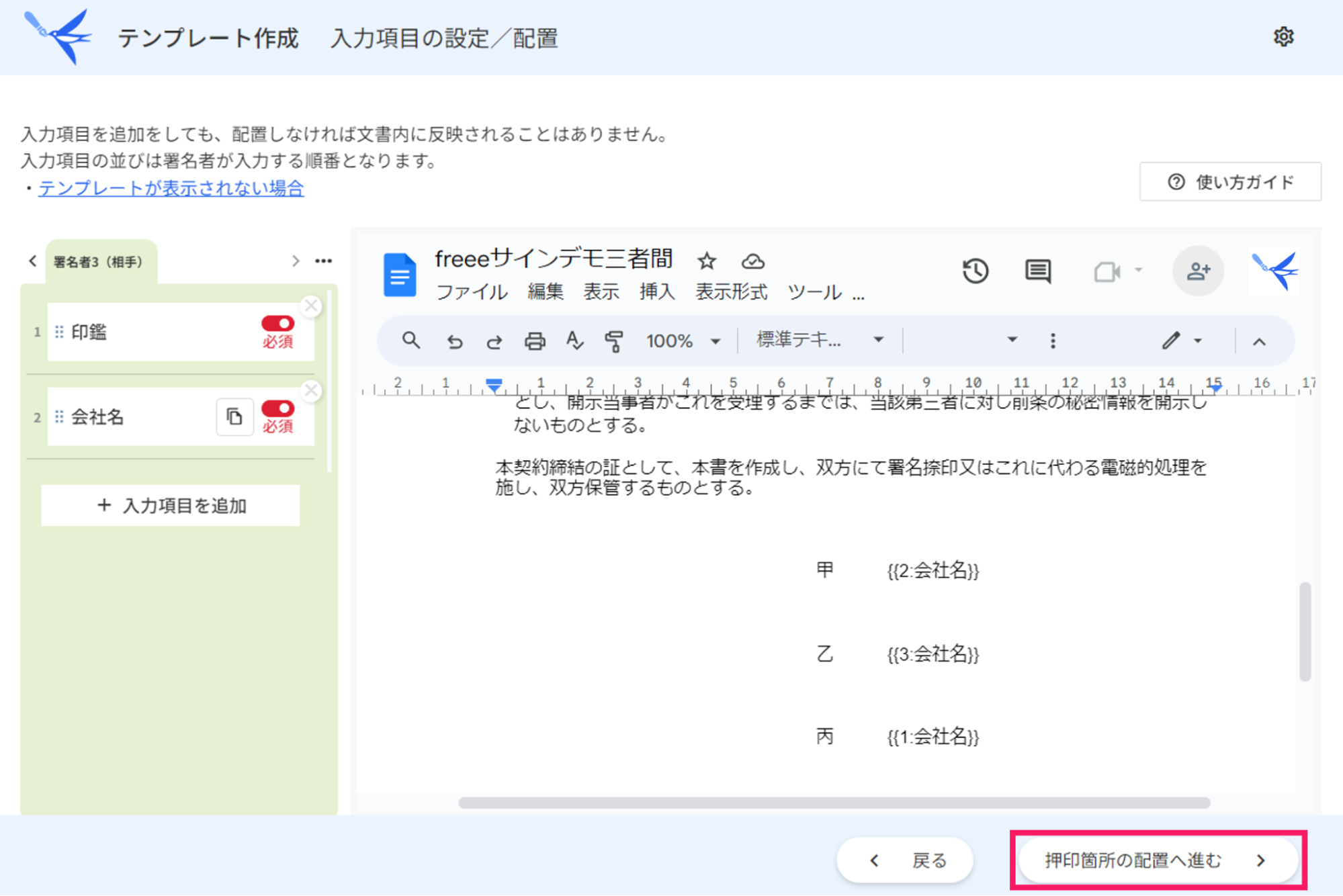The width and height of the screenshot is (1343, 896).
Task: Click the 戻る button
Action: click(904, 860)
